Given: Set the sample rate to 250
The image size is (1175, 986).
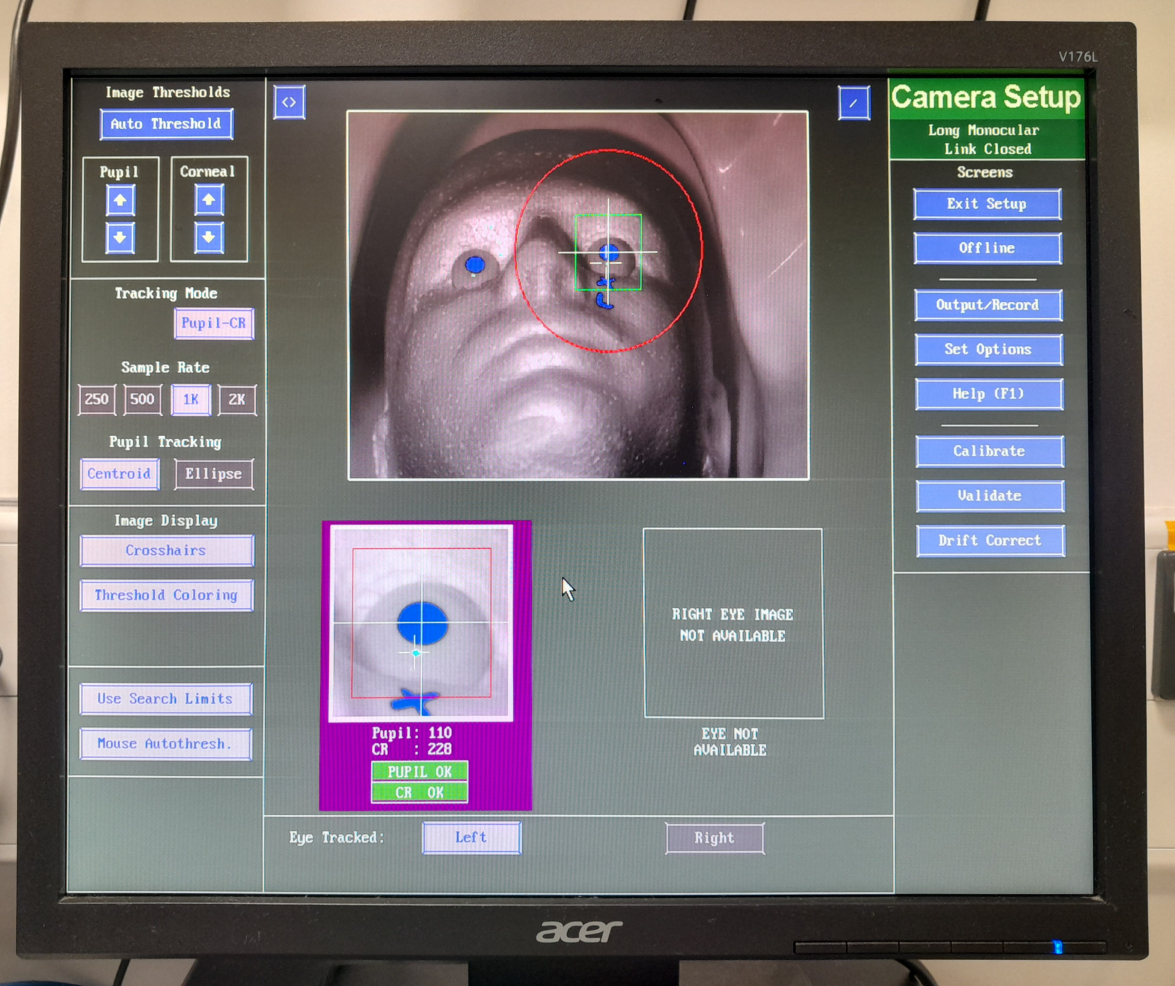Looking at the screenshot, I should coord(97,400).
